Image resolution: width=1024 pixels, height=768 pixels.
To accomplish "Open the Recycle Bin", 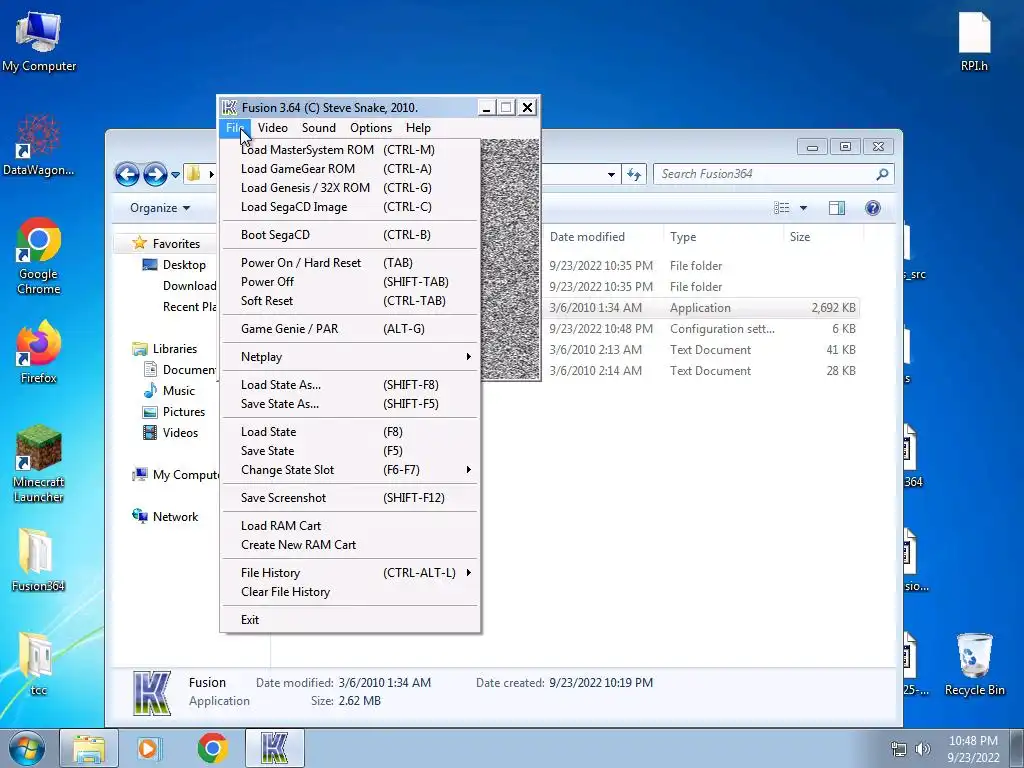I will [x=974, y=664].
